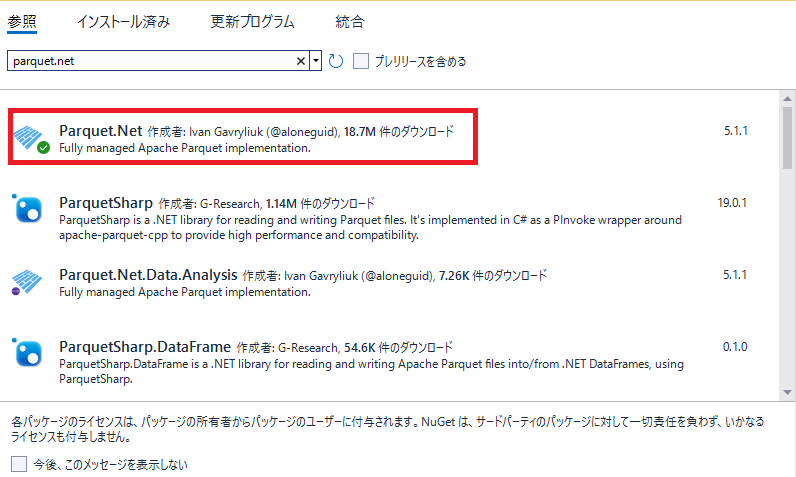Switch to the 参照 tab

tap(22, 22)
